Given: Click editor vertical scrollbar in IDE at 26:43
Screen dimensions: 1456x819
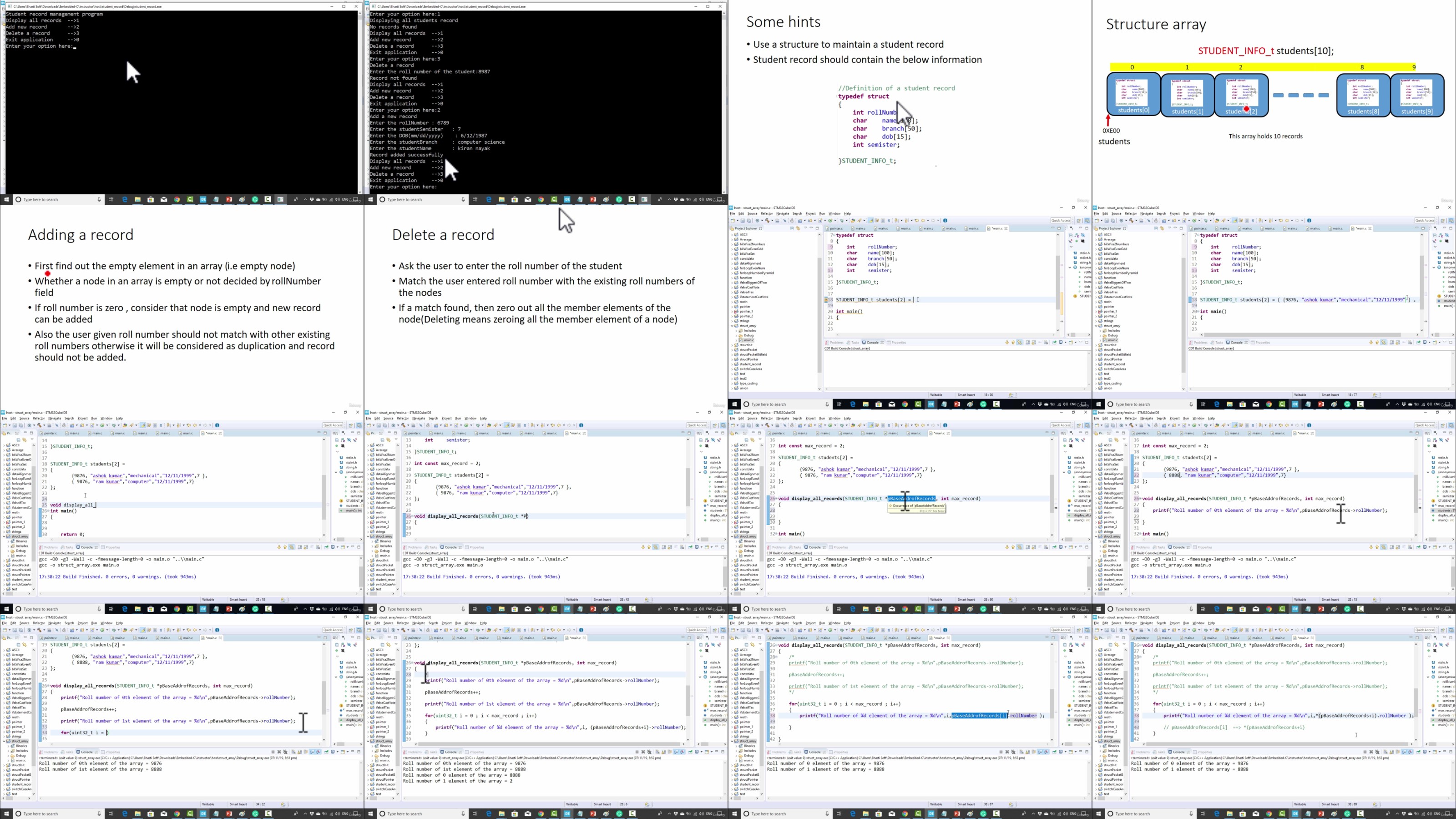Looking at the screenshot, I should [x=688, y=486].
